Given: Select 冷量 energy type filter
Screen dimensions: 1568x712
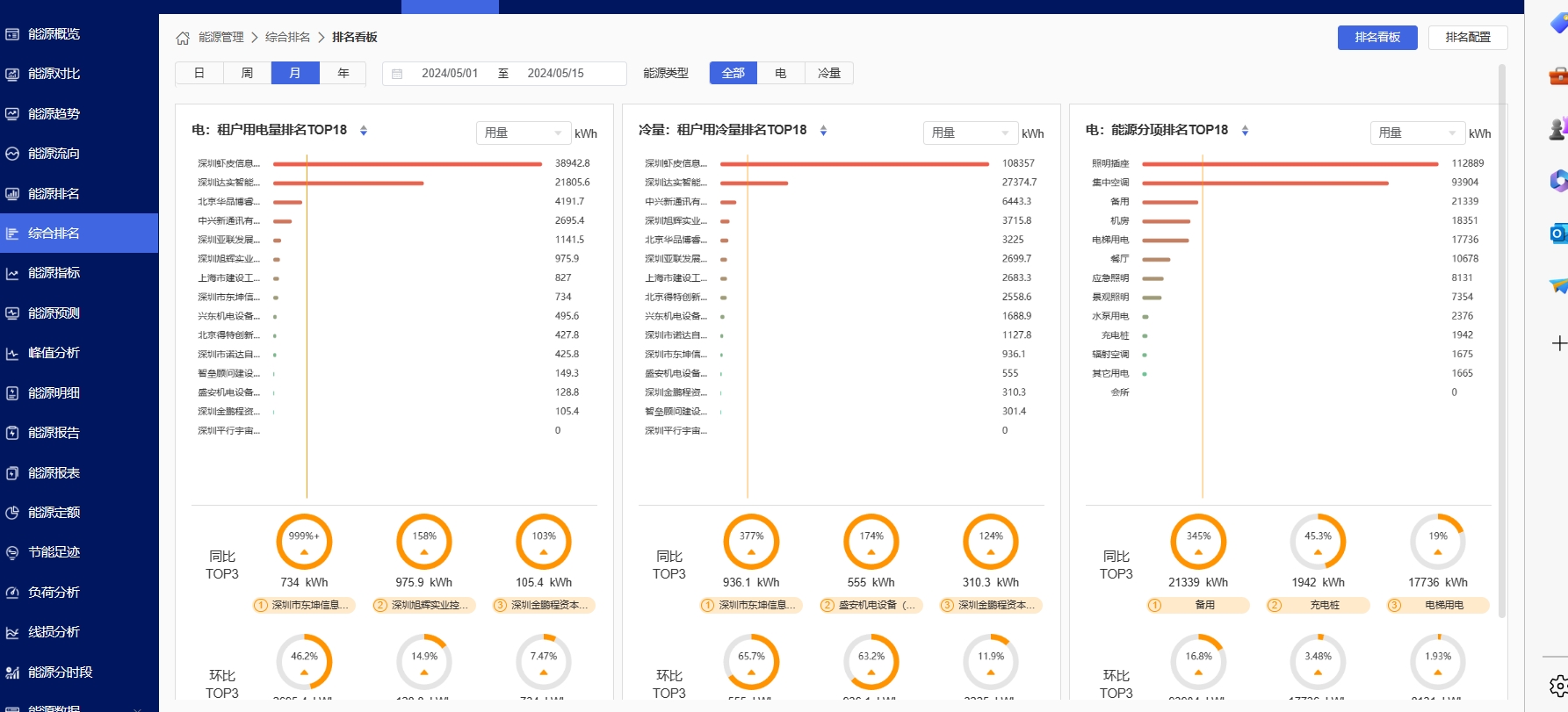Looking at the screenshot, I should pyautogui.click(x=828, y=73).
